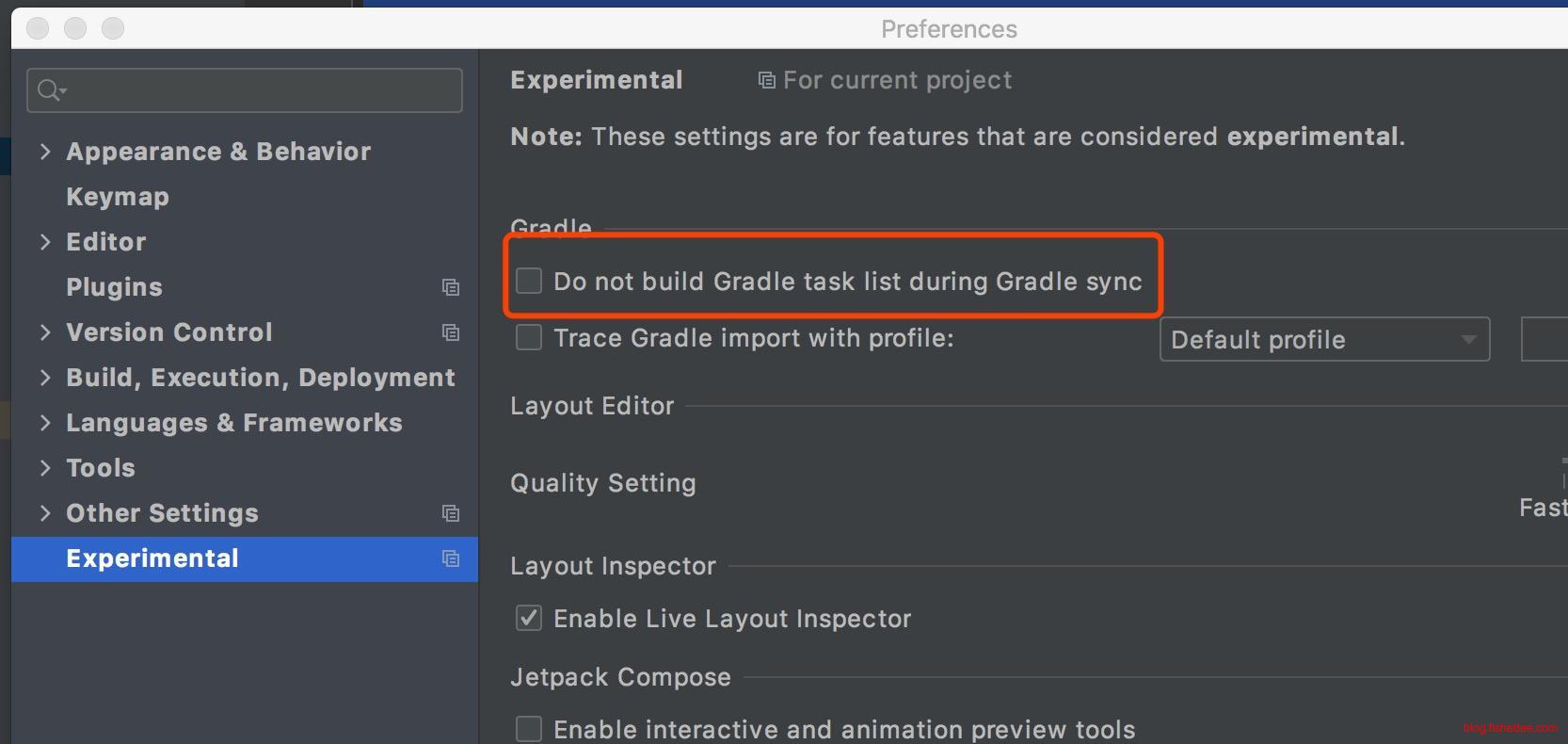
Task: Open the Default profile dropdown
Action: pyautogui.click(x=1324, y=339)
